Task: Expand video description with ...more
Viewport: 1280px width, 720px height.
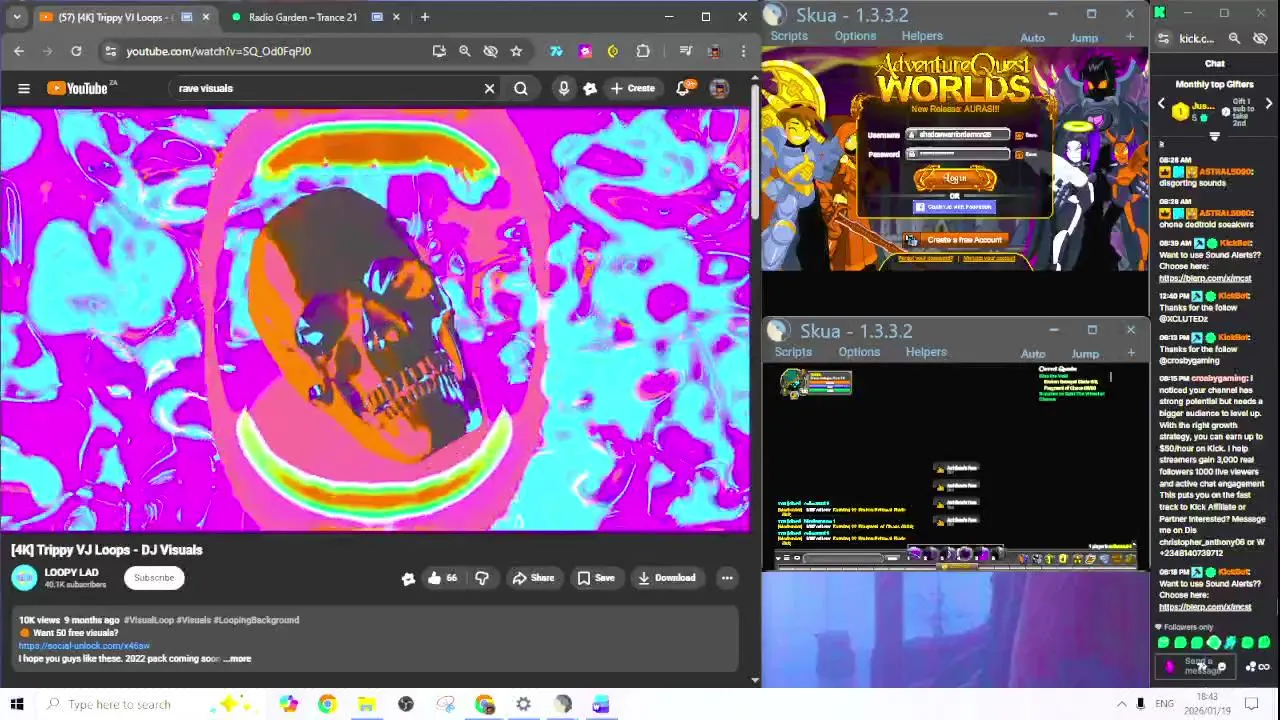Action: click(x=238, y=659)
